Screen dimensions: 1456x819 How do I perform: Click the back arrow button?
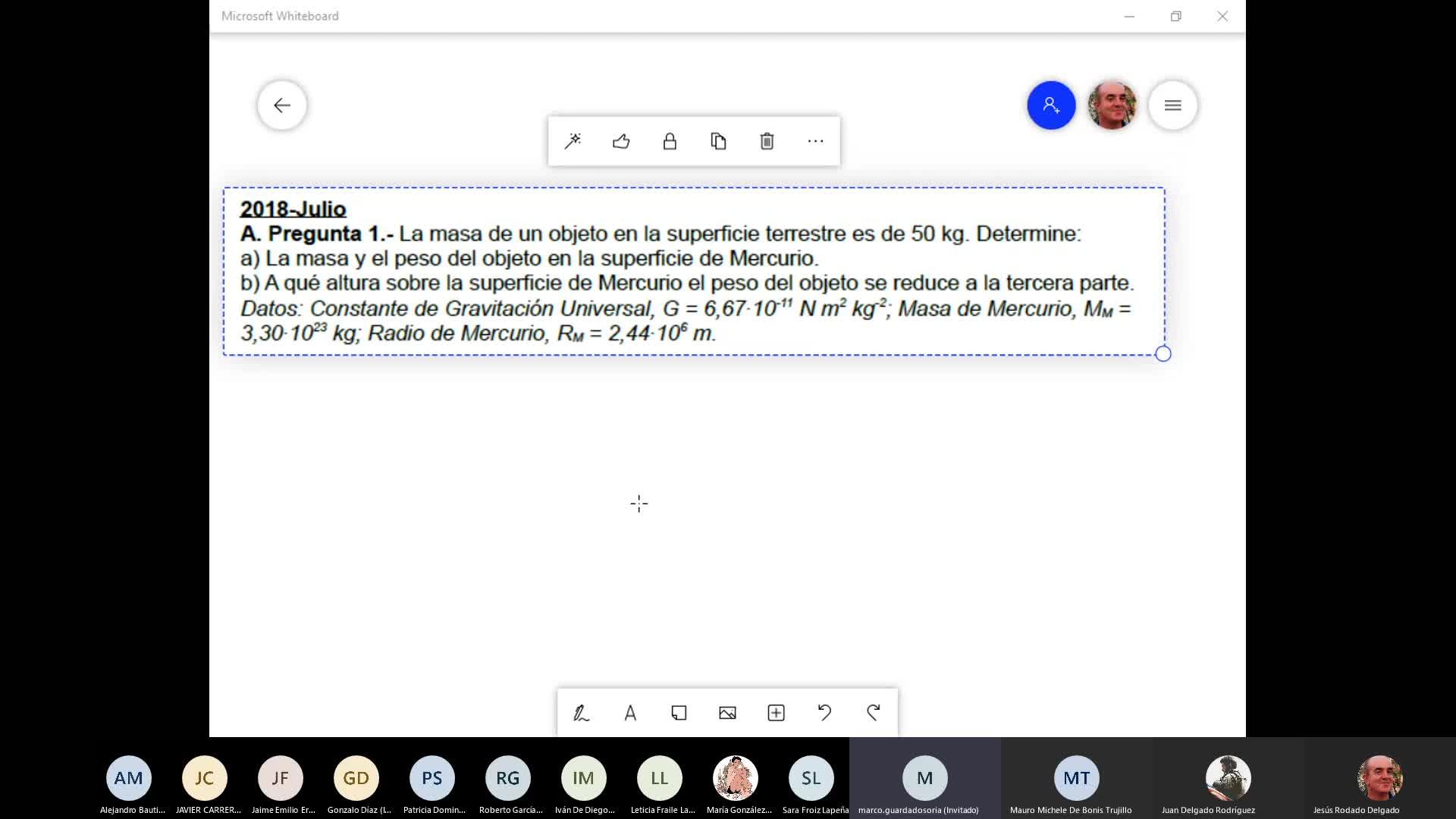click(x=281, y=105)
